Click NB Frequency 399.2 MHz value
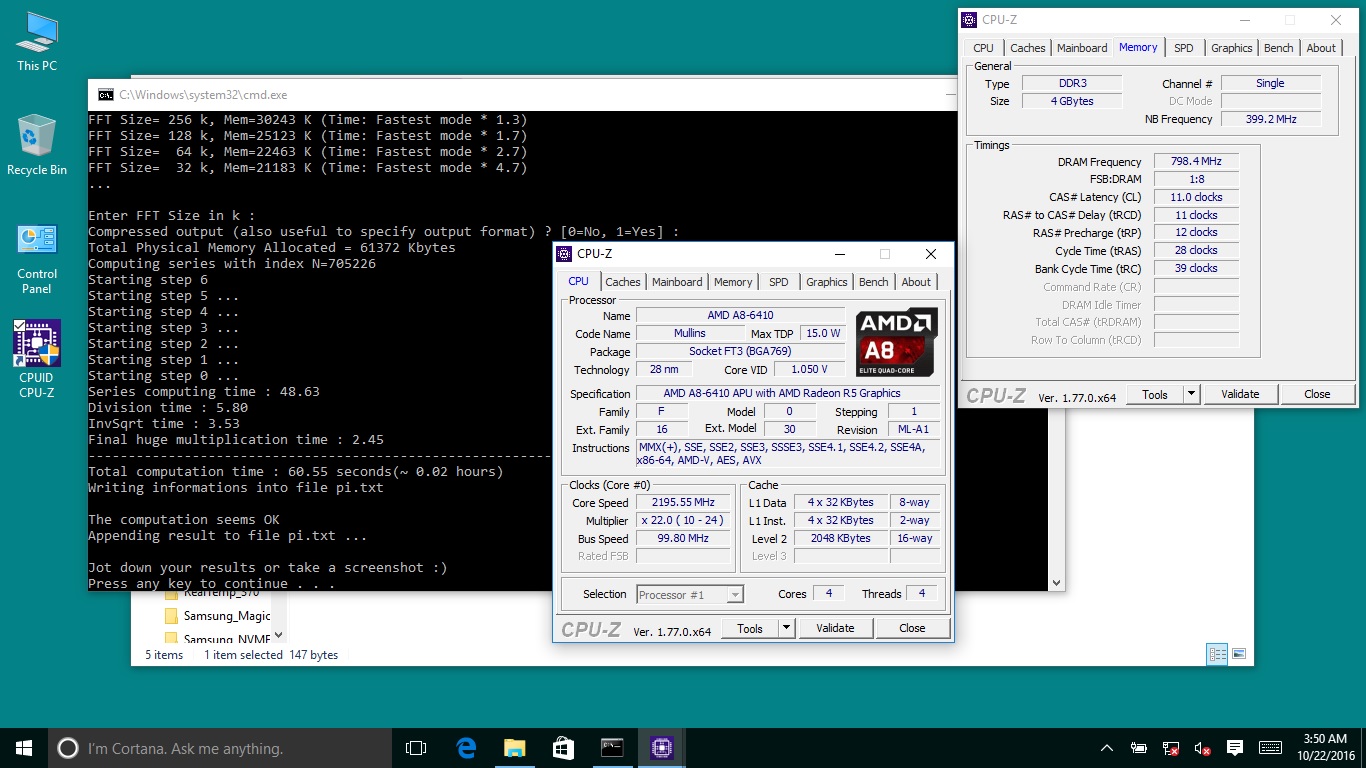The image size is (1366, 768). 1270,119
